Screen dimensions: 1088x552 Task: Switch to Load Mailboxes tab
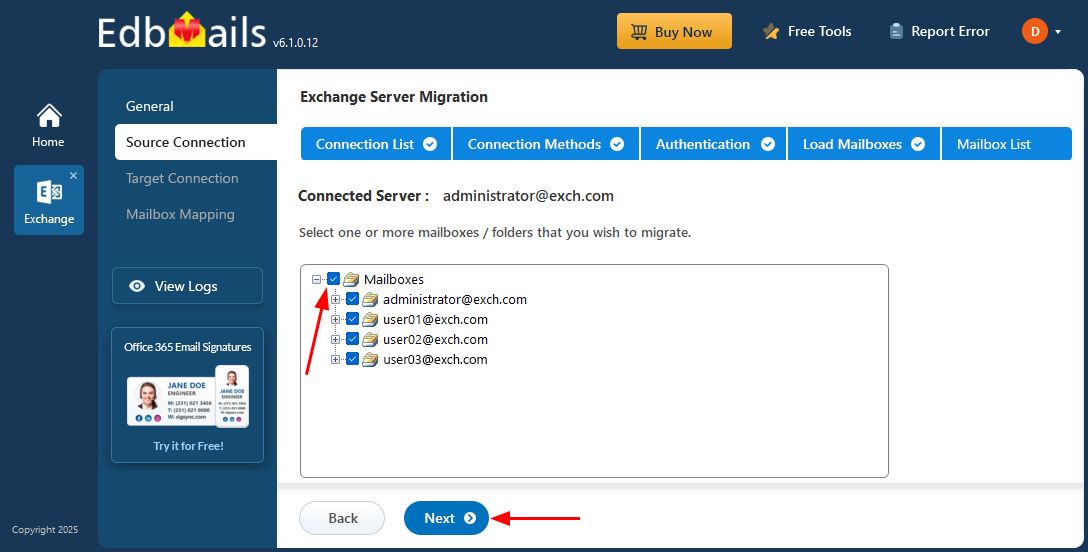coord(864,144)
